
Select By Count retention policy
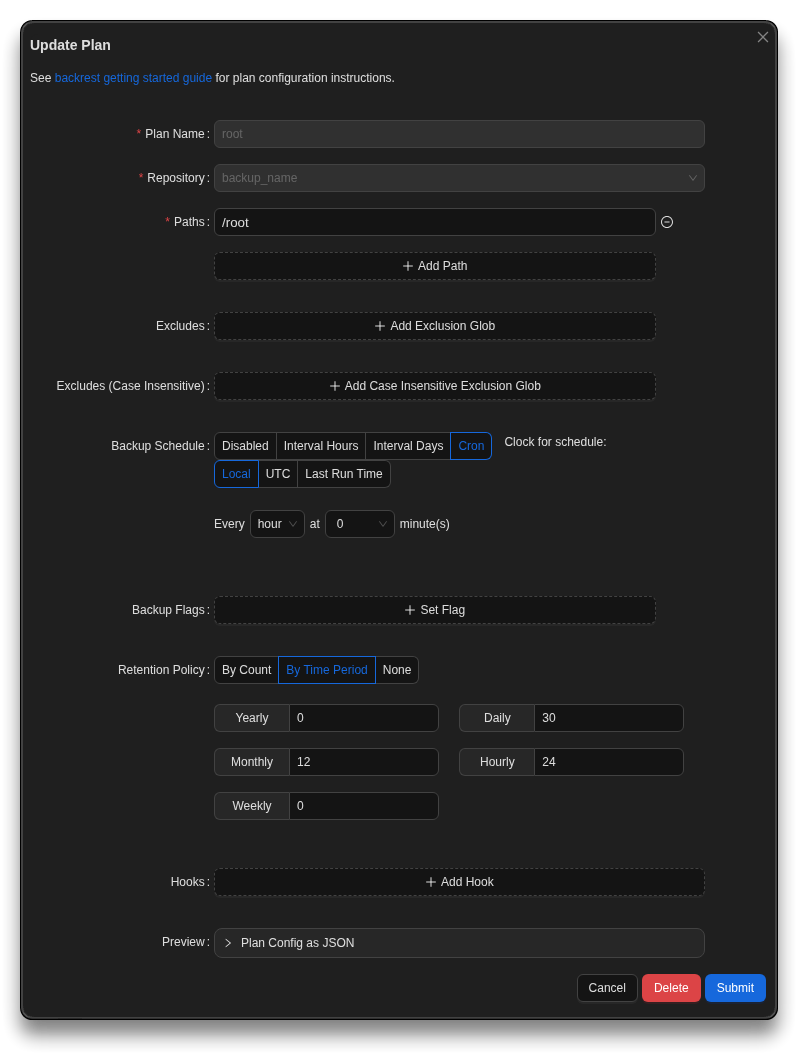click(246, 669)
